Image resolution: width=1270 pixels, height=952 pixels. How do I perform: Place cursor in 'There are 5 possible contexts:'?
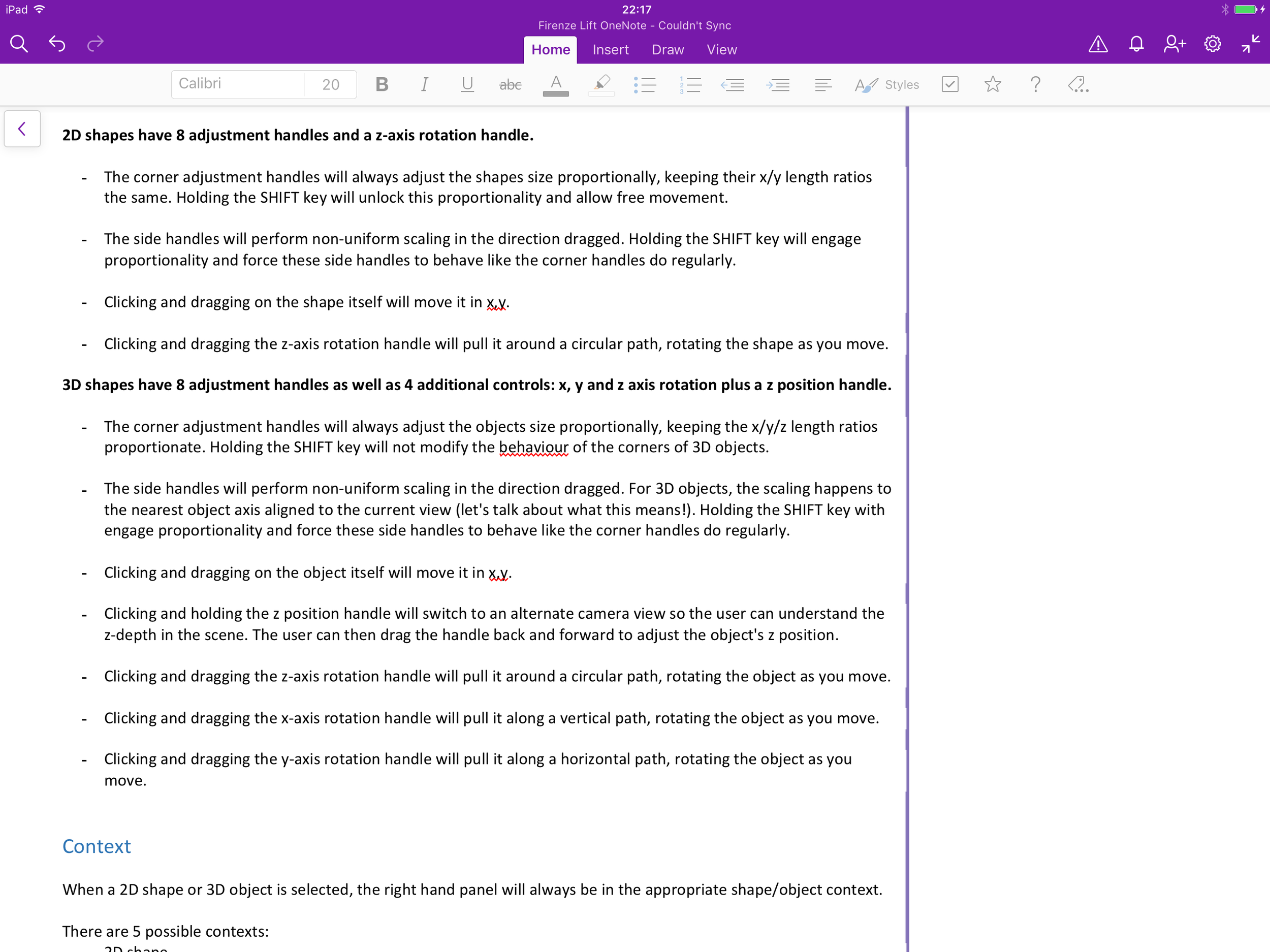165,931
